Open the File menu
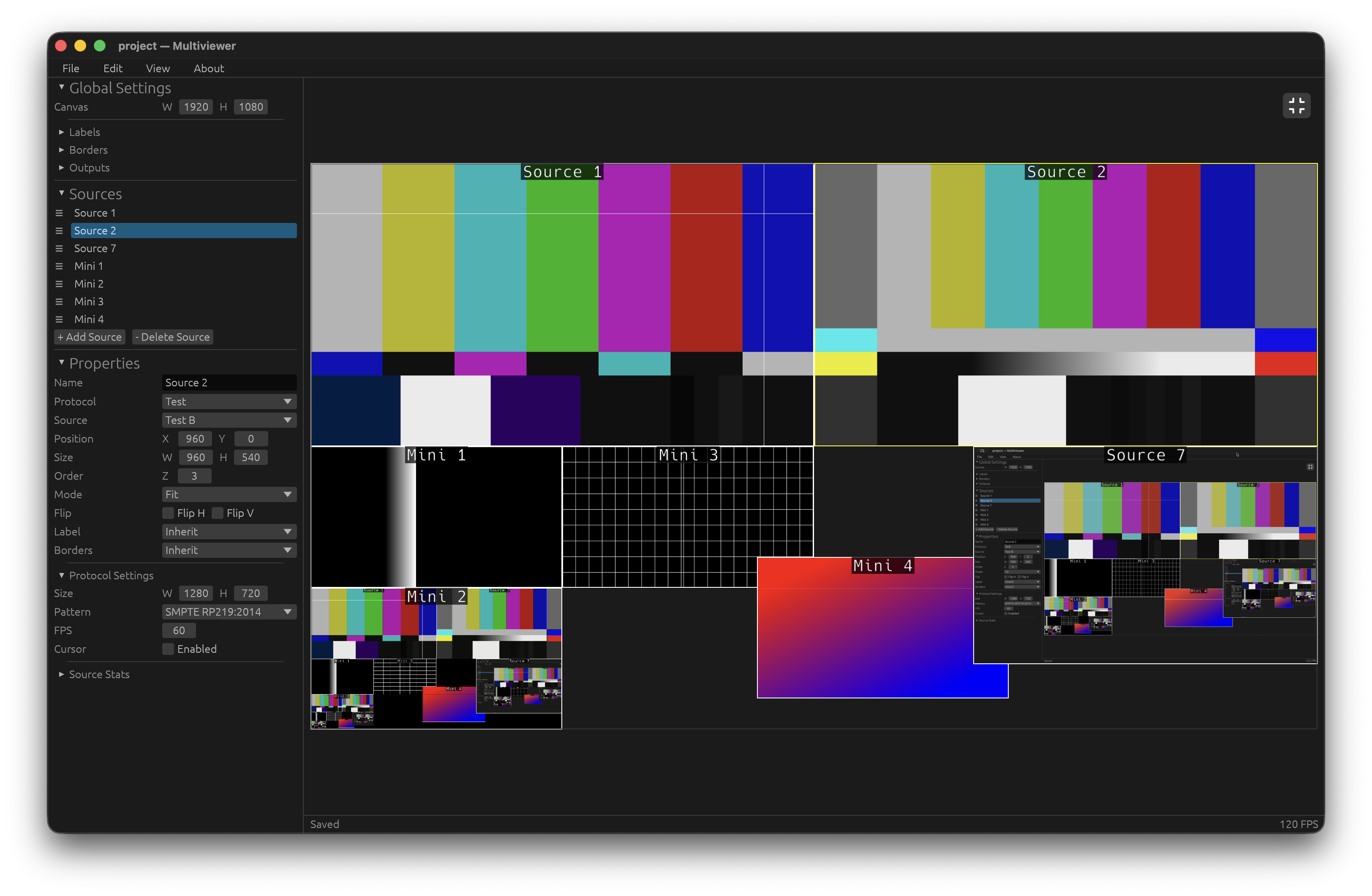This screenshot has width=1372, height=896. [71, 68]
